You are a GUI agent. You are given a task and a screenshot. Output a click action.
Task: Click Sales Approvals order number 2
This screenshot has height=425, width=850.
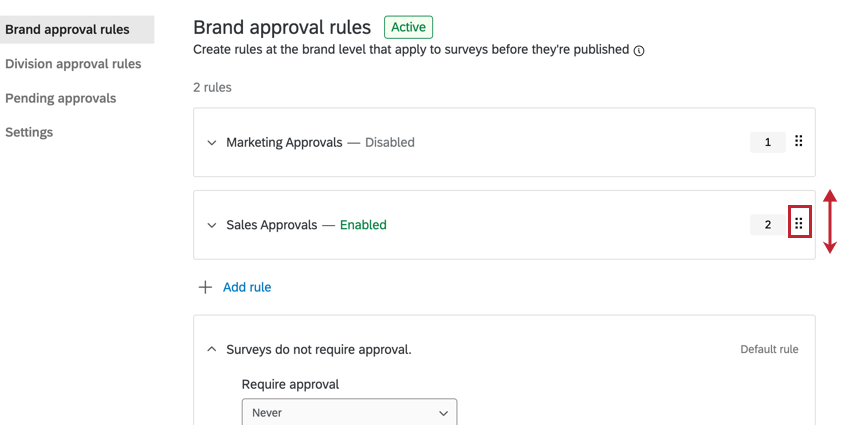768,225
